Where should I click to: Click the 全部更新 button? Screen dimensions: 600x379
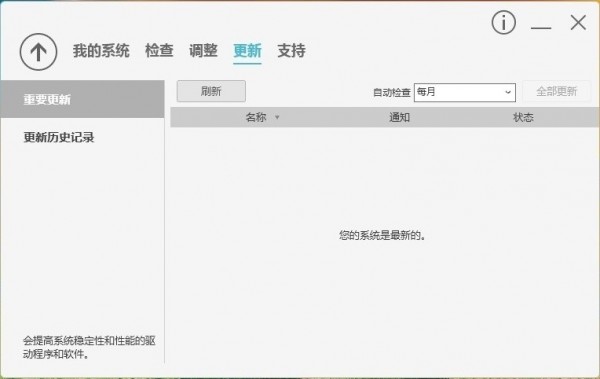pos(556,91)
